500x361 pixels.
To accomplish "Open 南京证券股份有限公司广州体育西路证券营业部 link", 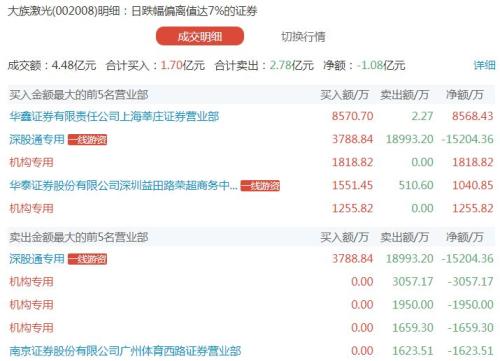I will pyautogui.click(x=125, y=351).
